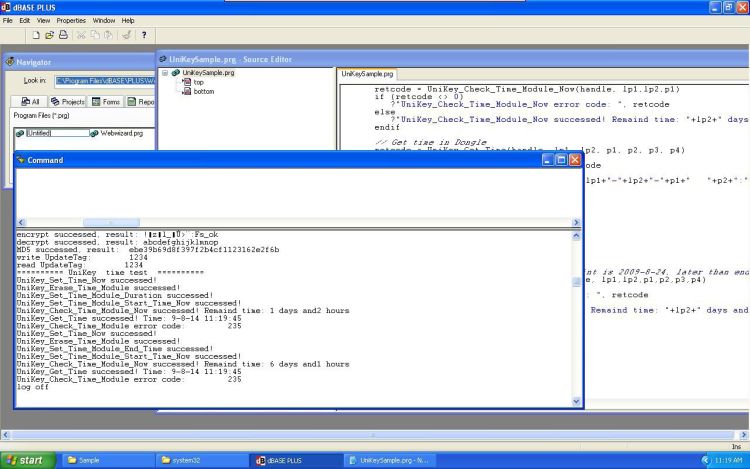Click the Copy toolbar icon
Screen dimensions: 750x469
click(95, 35)
